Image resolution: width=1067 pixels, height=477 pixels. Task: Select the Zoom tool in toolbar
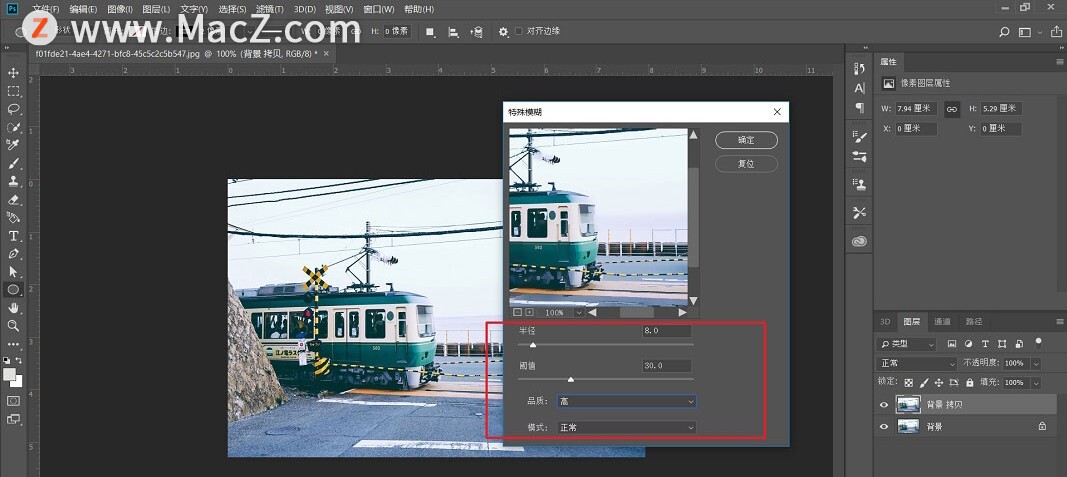[14, 326]
